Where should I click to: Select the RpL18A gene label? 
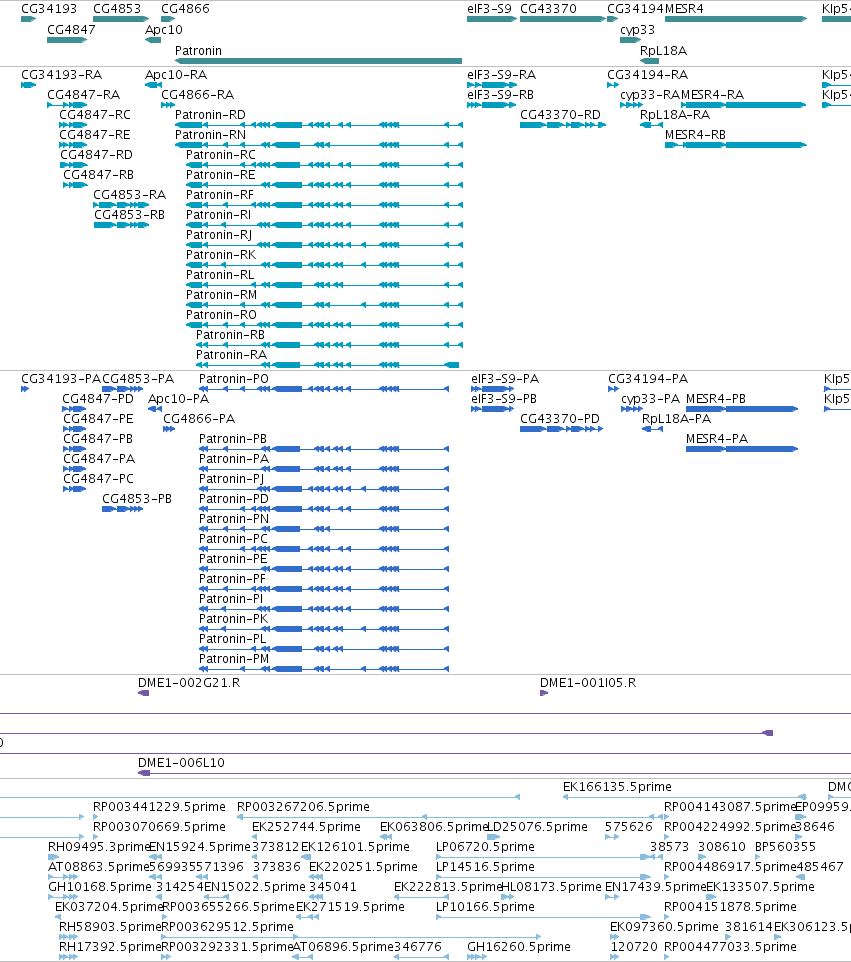pos(663,50)
